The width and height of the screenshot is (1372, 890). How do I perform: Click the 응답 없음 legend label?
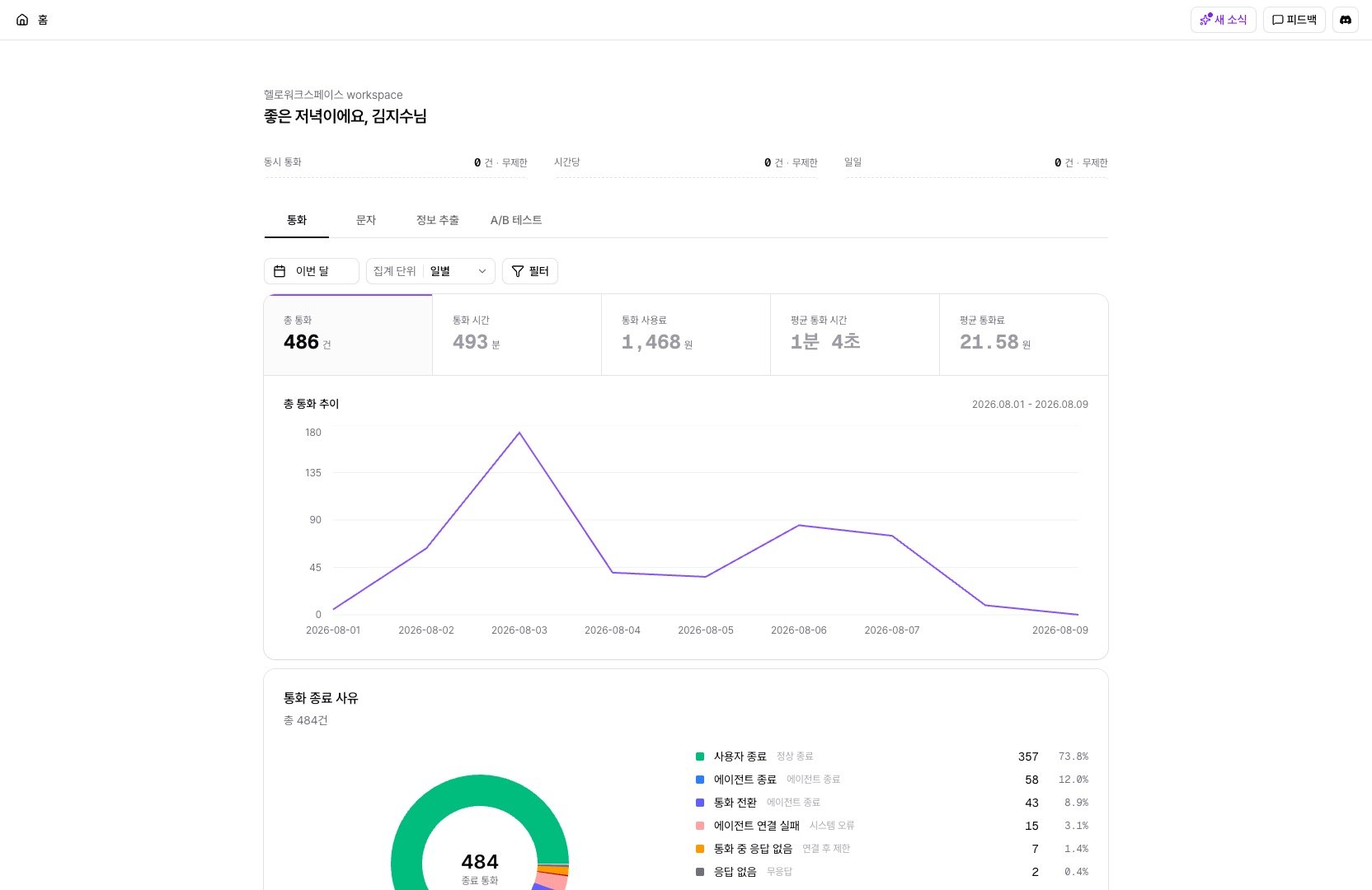(x=735, y=872)
